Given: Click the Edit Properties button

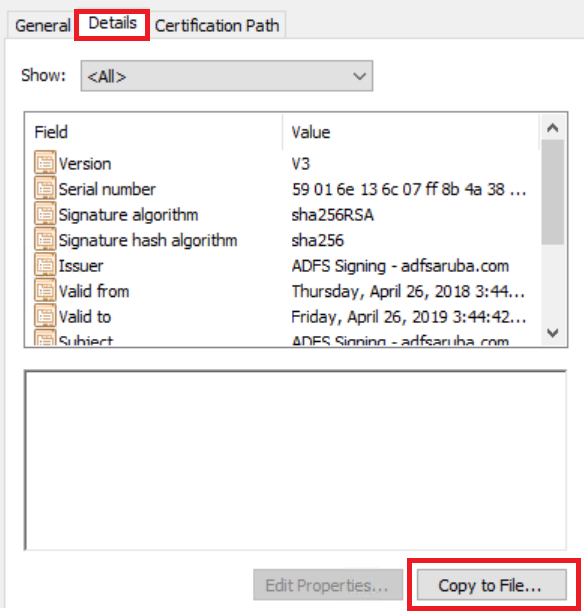Looking at the screenshot, I should point(328,585).
